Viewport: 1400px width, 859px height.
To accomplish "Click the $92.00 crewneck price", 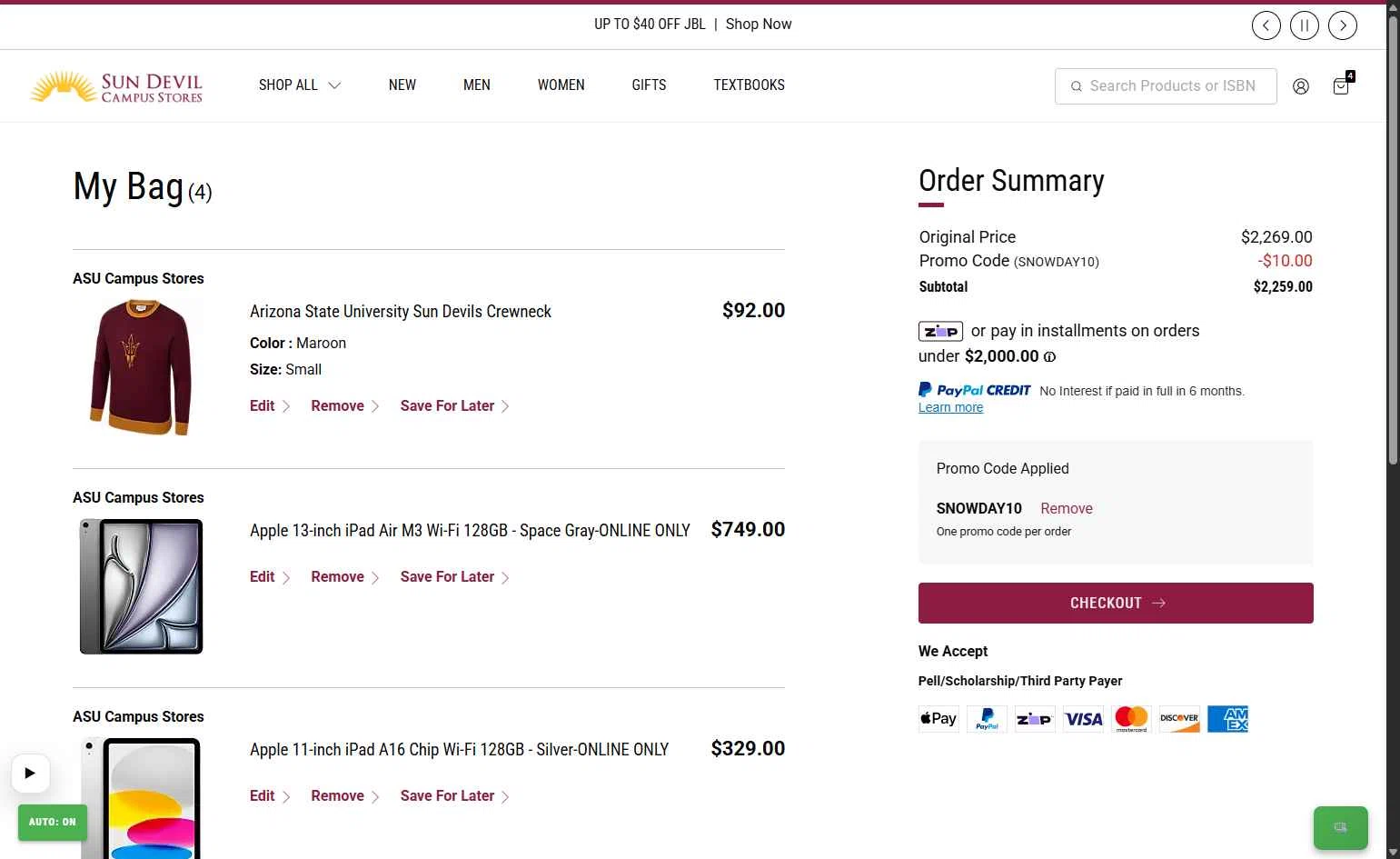I will [x=753, y=311].
